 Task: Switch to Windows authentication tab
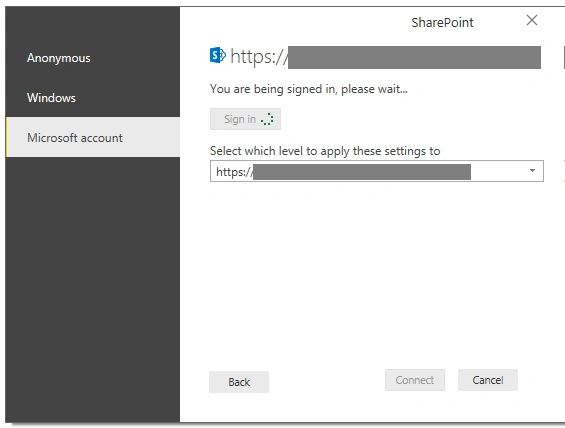(x=93, y=98)
